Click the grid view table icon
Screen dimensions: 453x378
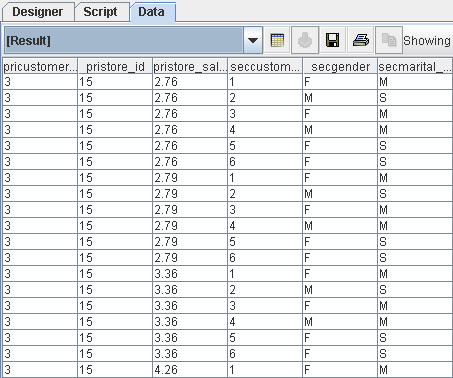tap(277, 40)
